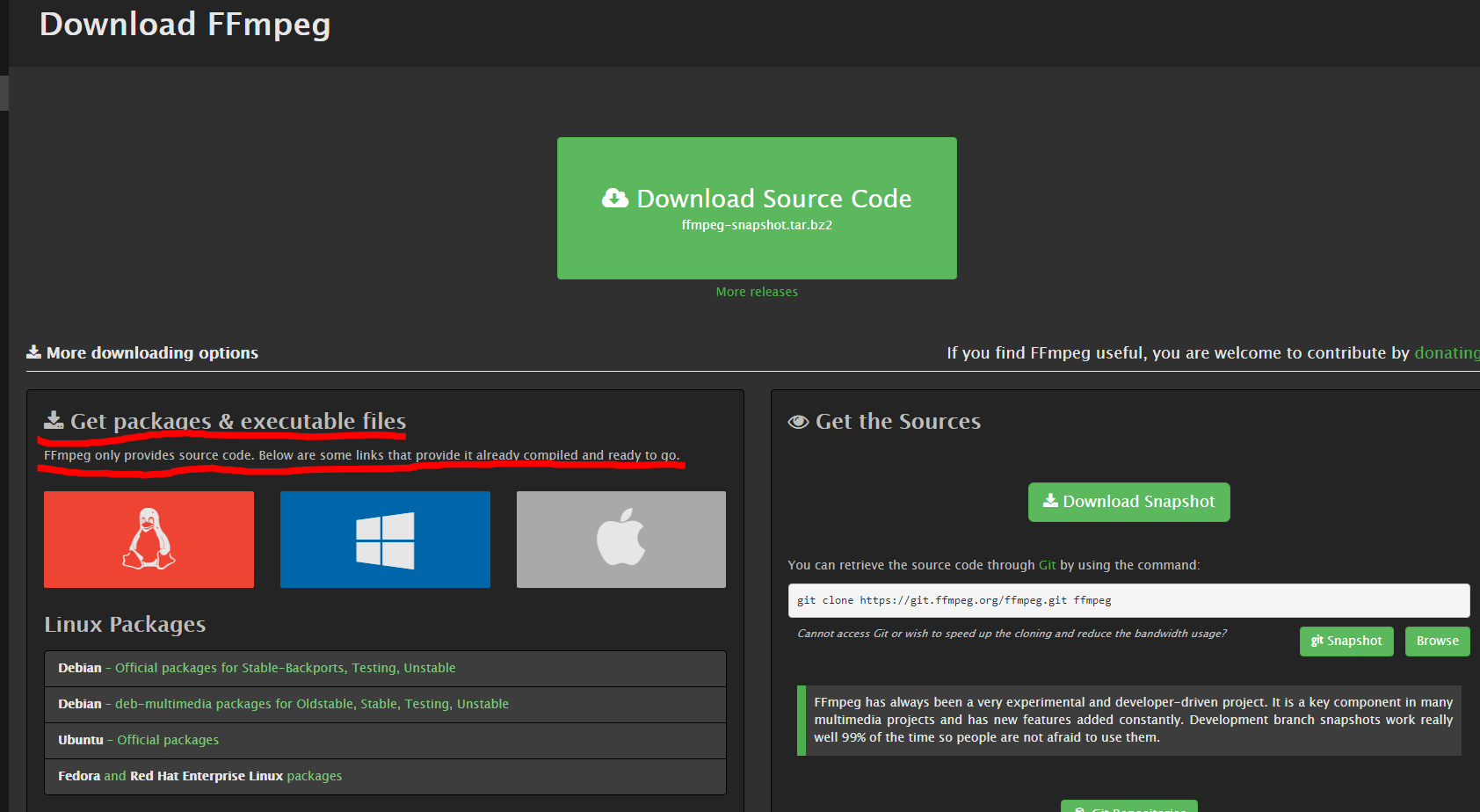Click the git Snapshot button
This screenshot has height=812, width=1480.
click(x=1346, y=641)
